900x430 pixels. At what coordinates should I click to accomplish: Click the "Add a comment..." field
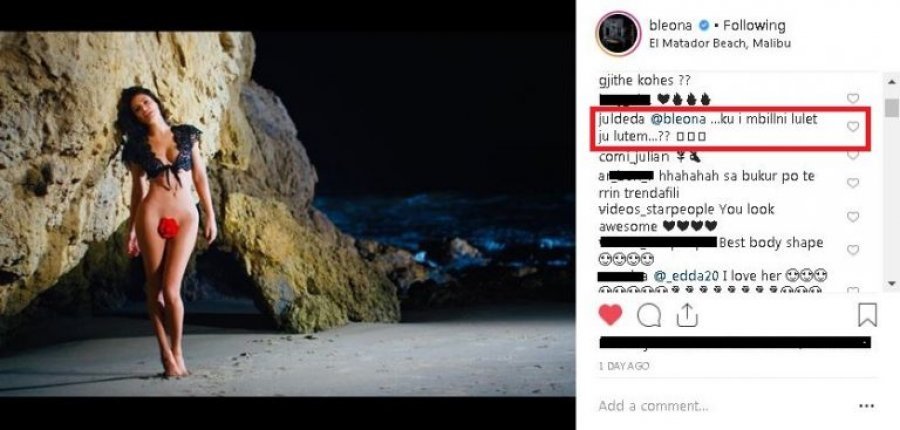pos(700,406)
